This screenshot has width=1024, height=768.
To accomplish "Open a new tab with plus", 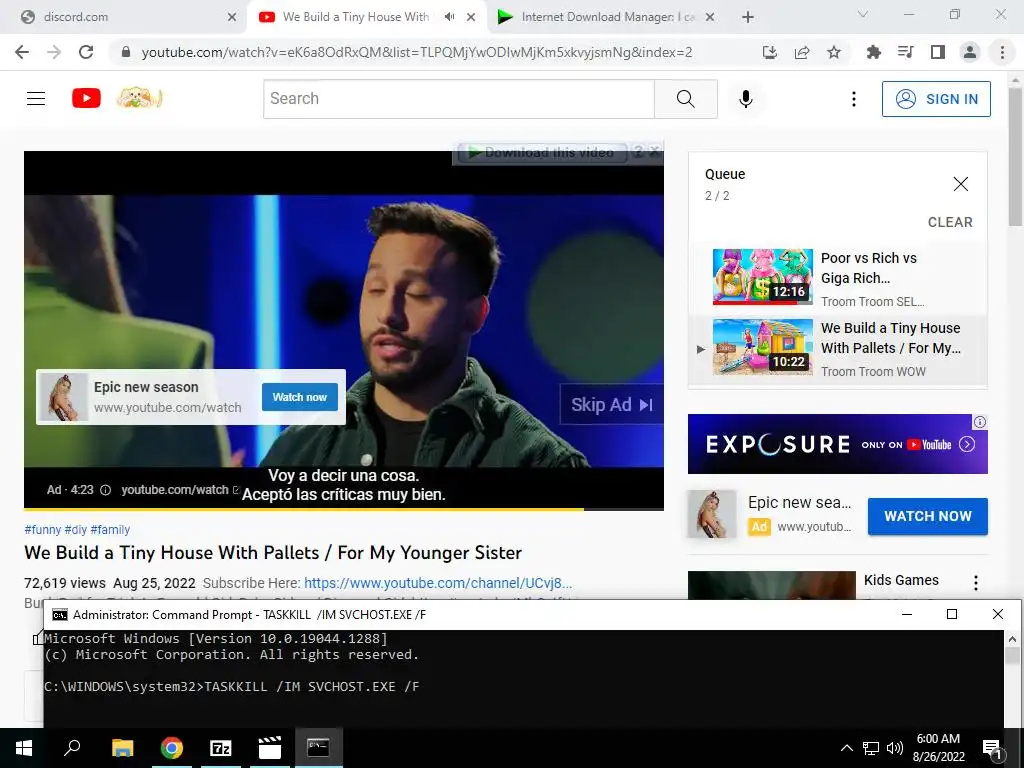I will [x=748, y=17].
